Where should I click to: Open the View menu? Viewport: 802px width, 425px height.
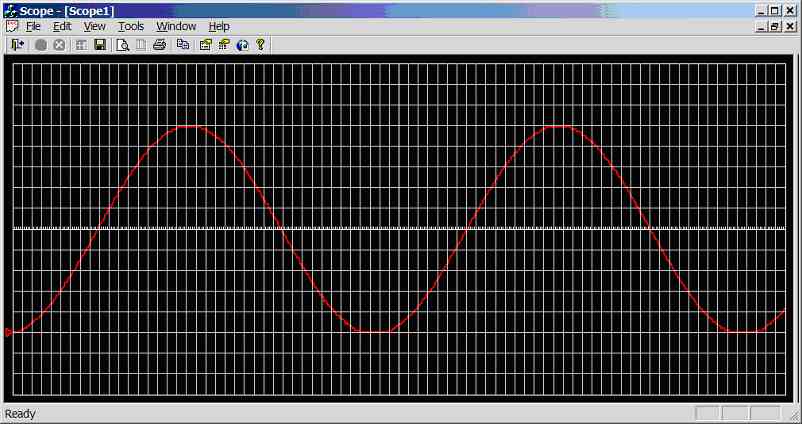point(94,26)
